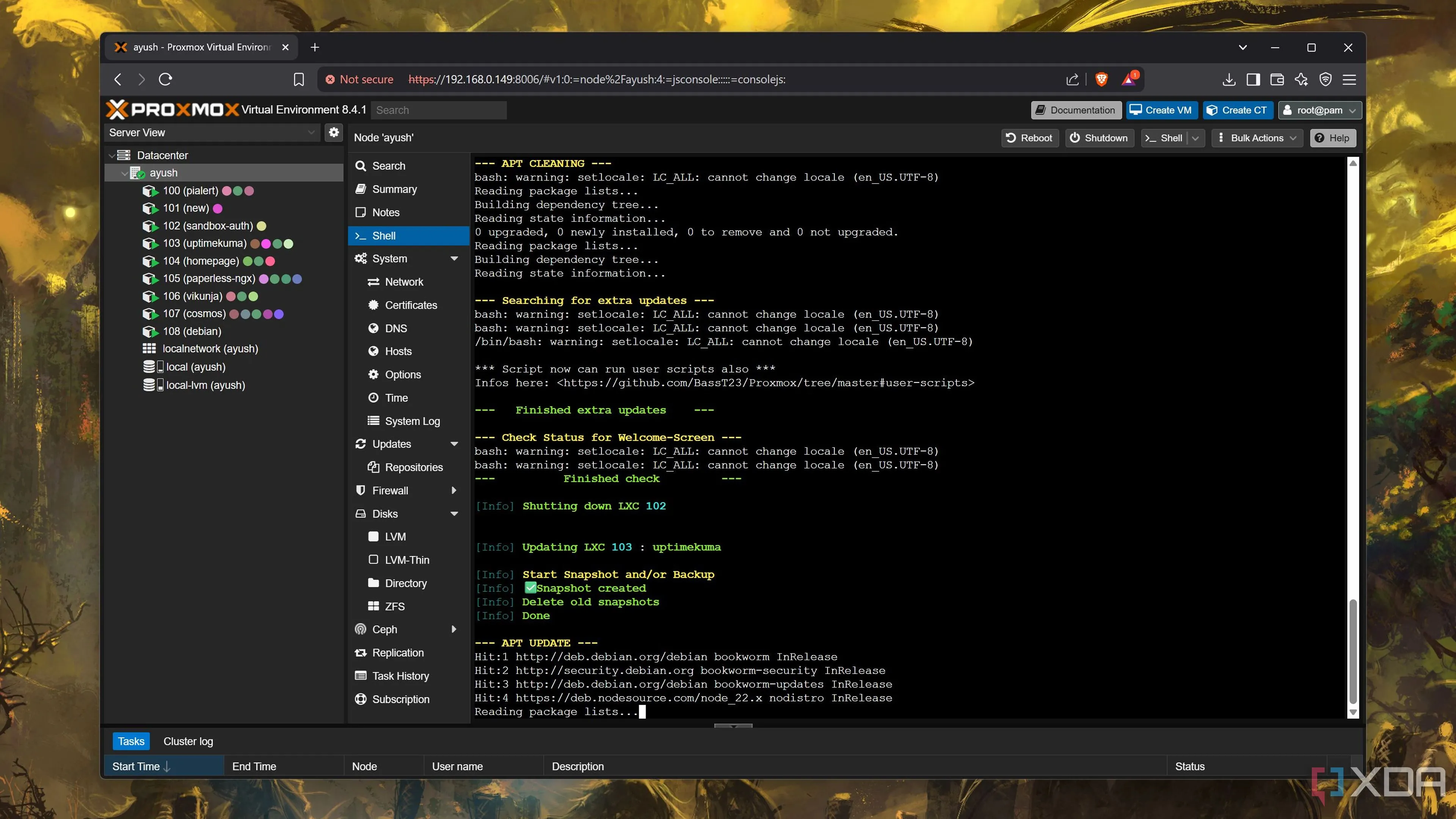The image size is (1456, 819).
Task: Sort by Start Time column header
Action: 164,766
